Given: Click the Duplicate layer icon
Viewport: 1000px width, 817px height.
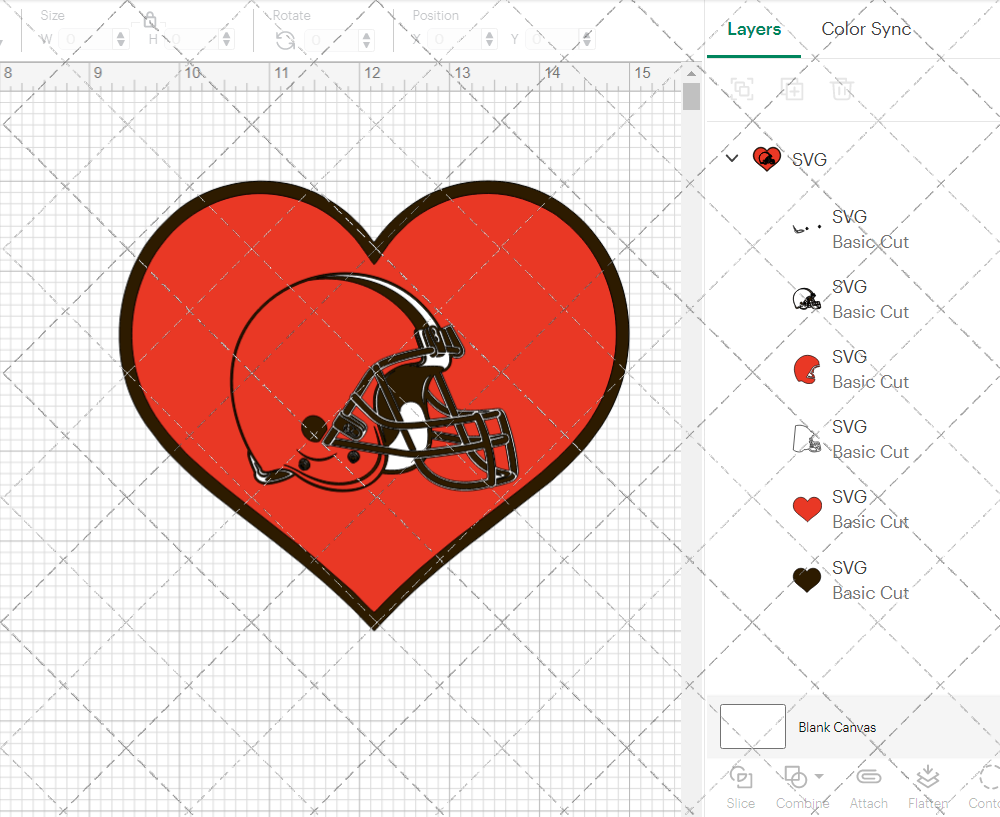Looking at the screenshot, I should coord(792,89).
